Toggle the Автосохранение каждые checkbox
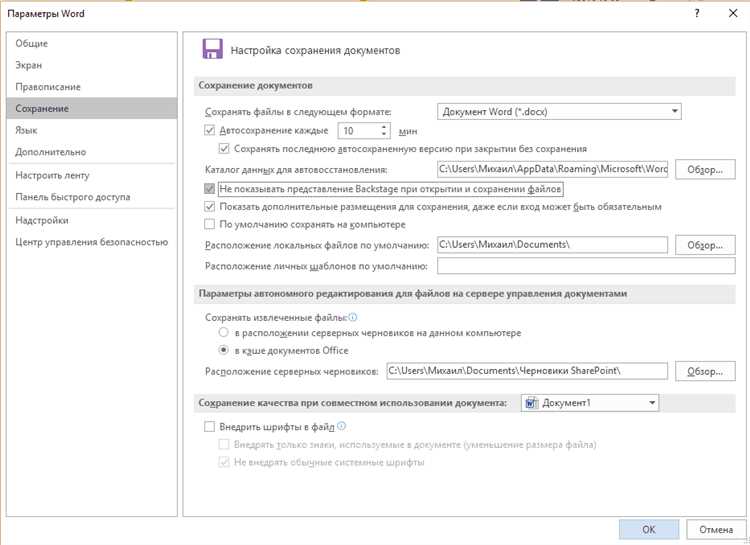The width and height of the screenshot is (750, 545). pos(210,130)
